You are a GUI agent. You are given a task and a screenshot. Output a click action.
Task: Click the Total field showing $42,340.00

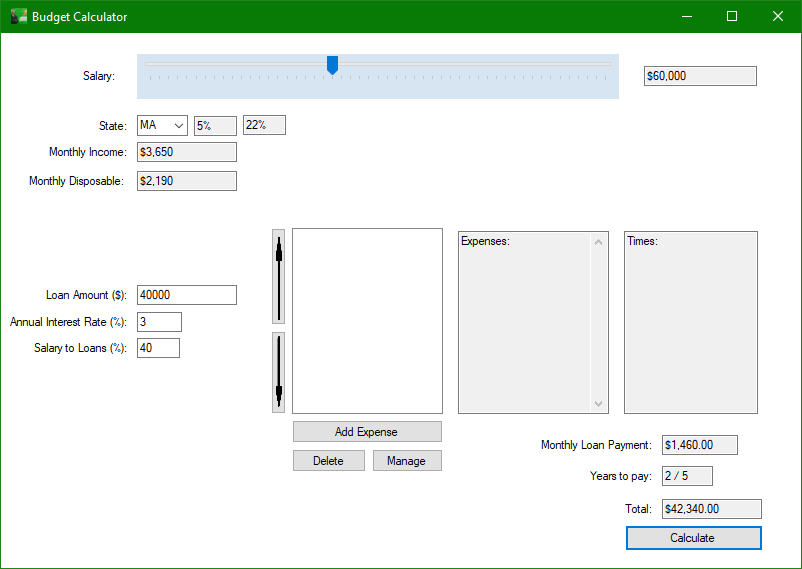[x=711, y=509]
